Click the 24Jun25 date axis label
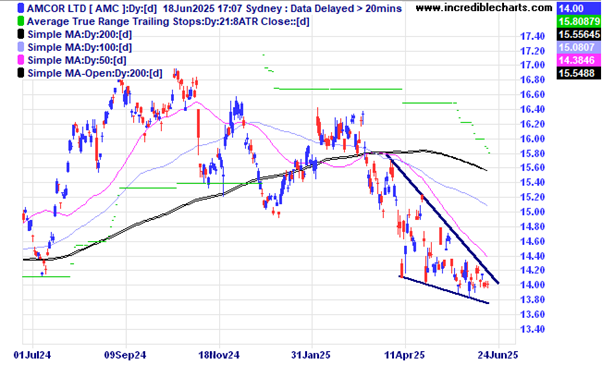The height and width of the screenshot is (365, 602). [x=498, y=355]
